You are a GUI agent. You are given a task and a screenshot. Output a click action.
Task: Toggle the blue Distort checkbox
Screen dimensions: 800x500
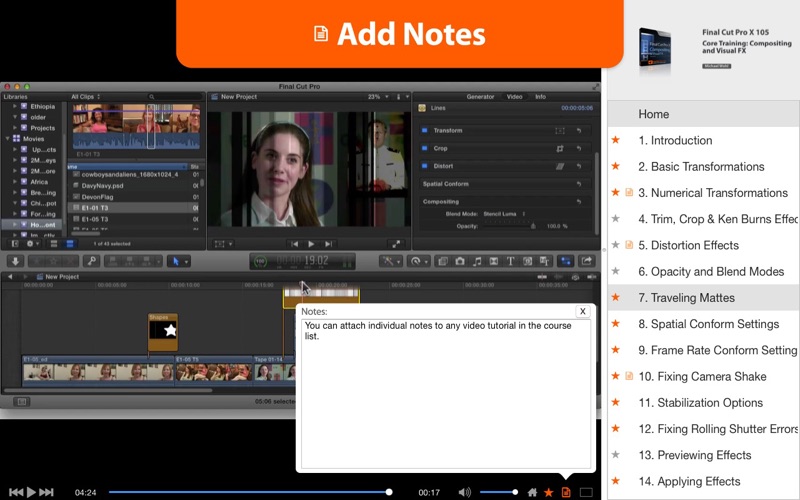pos(424,166)
